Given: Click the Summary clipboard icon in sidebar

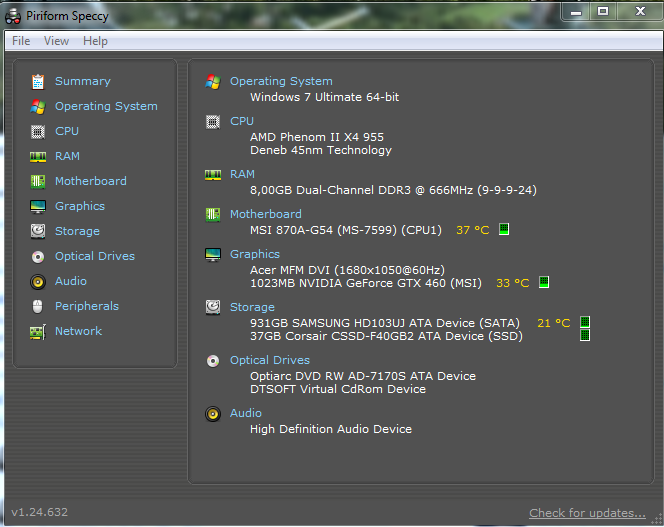Looking at the screenshot, I should [38, 81].
